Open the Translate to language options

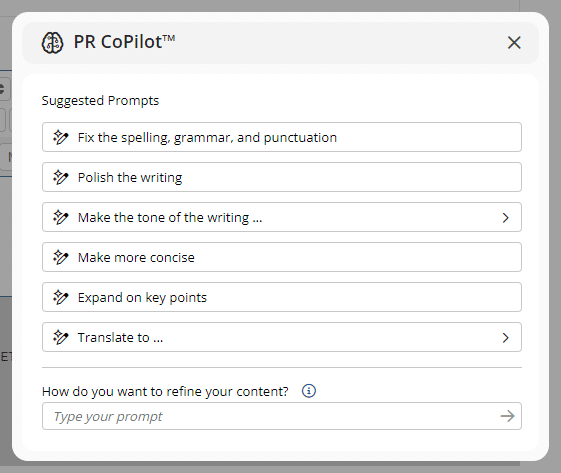tap(282, 337)
